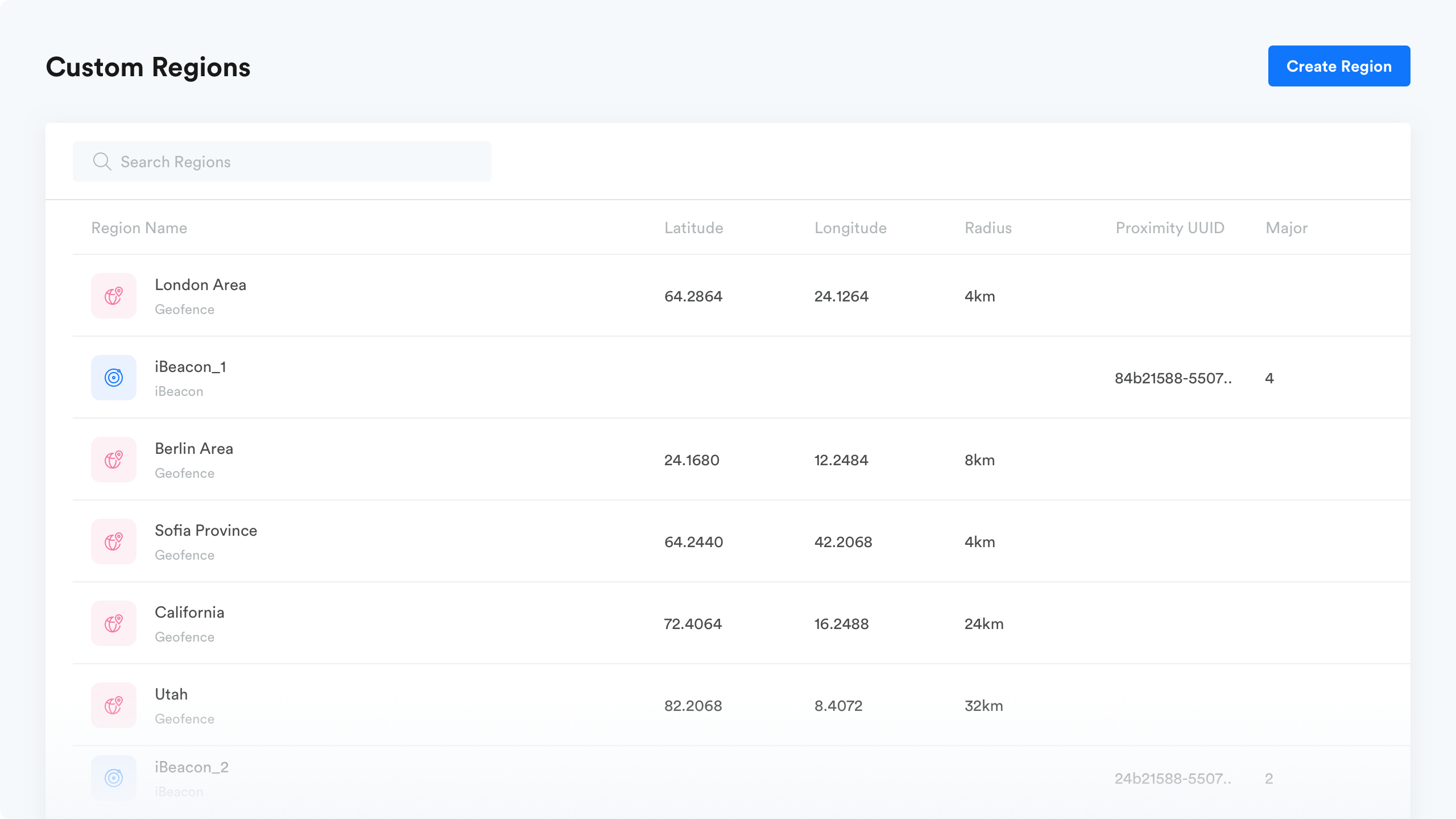Sort by Latitude column header
Image resolution: width=1456 pixels, height=819 pixels.
click(693, 228)
